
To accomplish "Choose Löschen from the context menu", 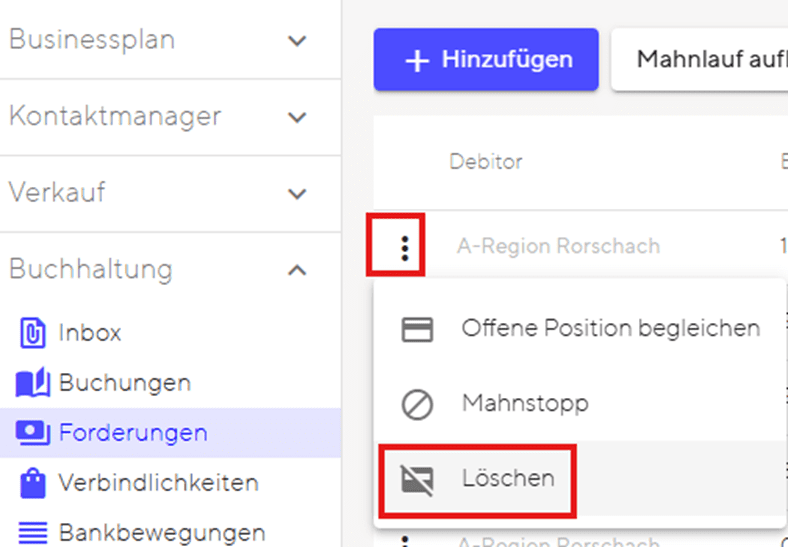I will coord(508,479).
